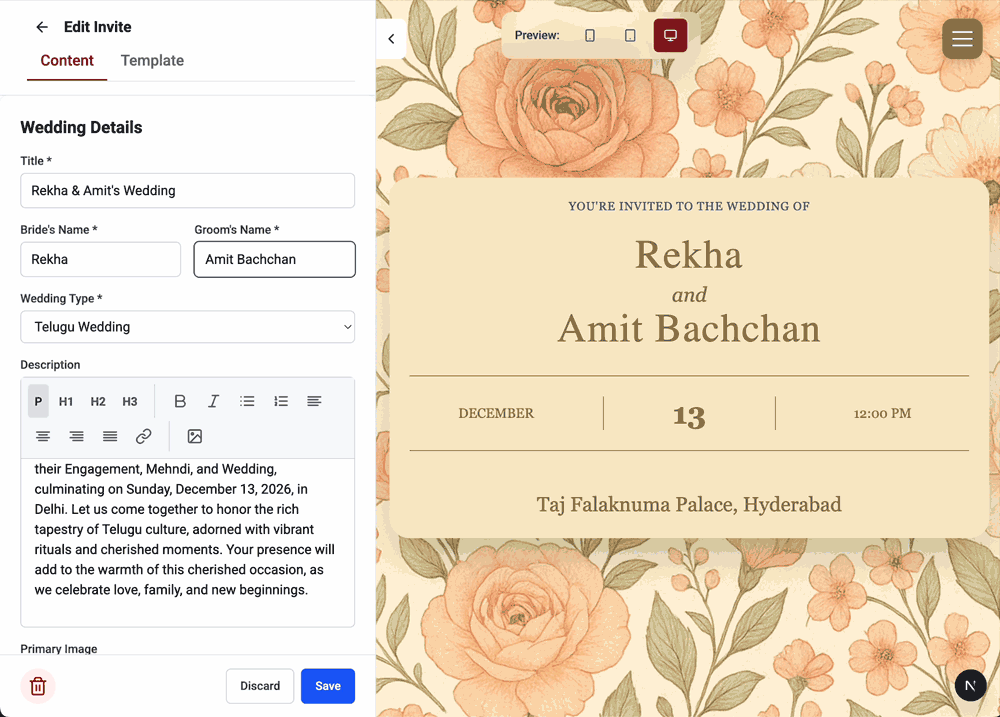Screen dimensions: 1000x717
Task: Insert a numbered list into the description
Action: pyautogui.click(x=281, y=401)
